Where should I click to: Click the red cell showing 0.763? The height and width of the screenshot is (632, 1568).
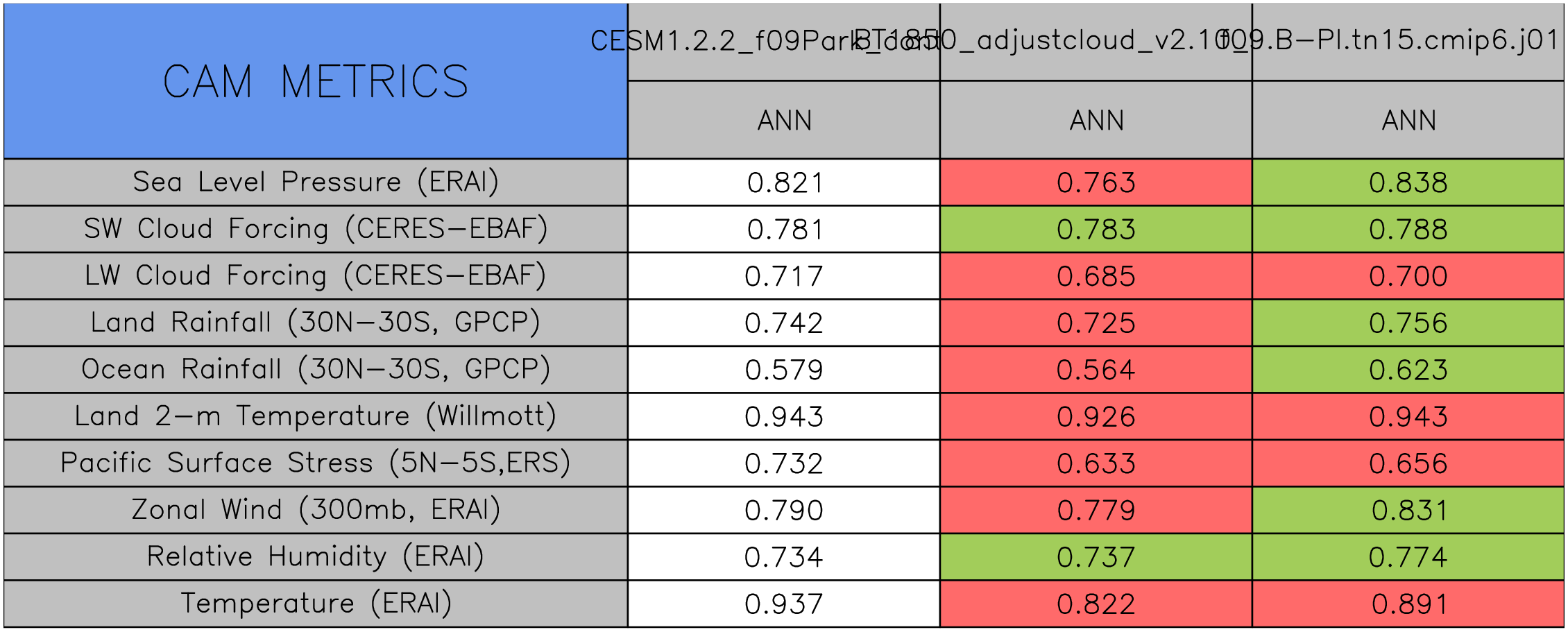1096,182
